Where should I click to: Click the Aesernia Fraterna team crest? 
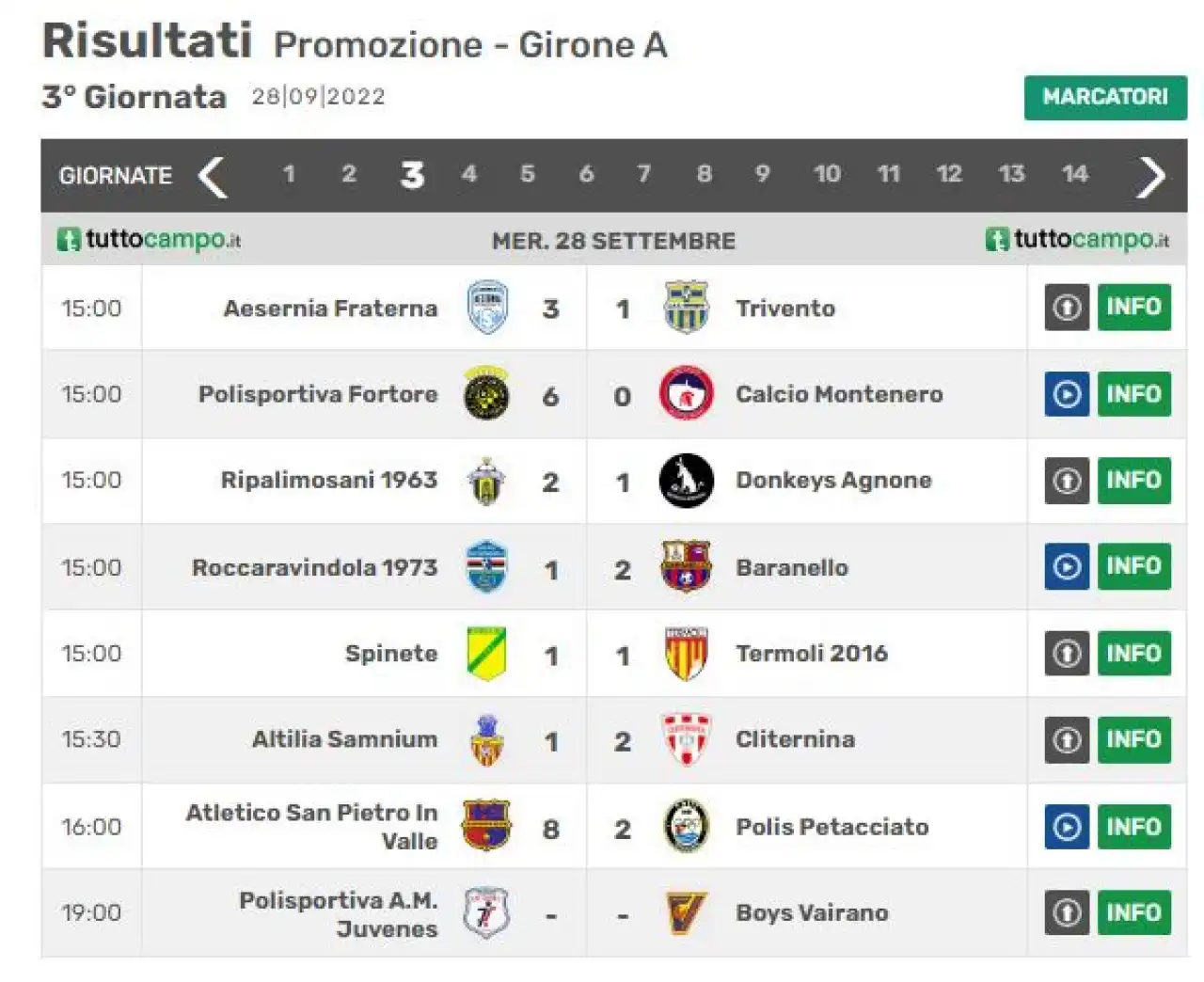487,308
